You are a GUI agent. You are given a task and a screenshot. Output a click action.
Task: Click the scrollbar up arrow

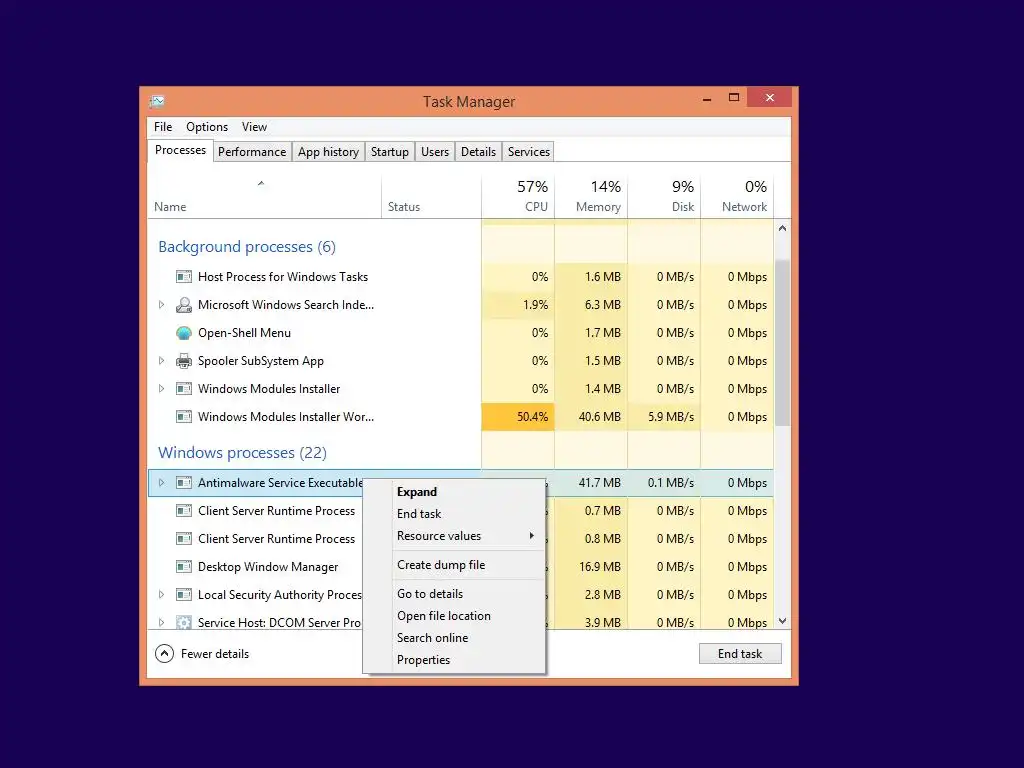tap(782, 228)
